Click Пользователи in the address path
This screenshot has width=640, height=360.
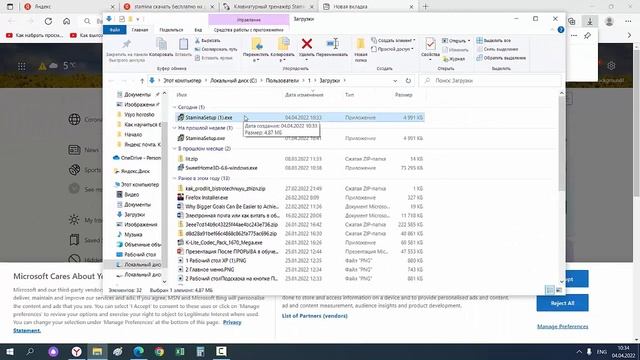point(282,81)
